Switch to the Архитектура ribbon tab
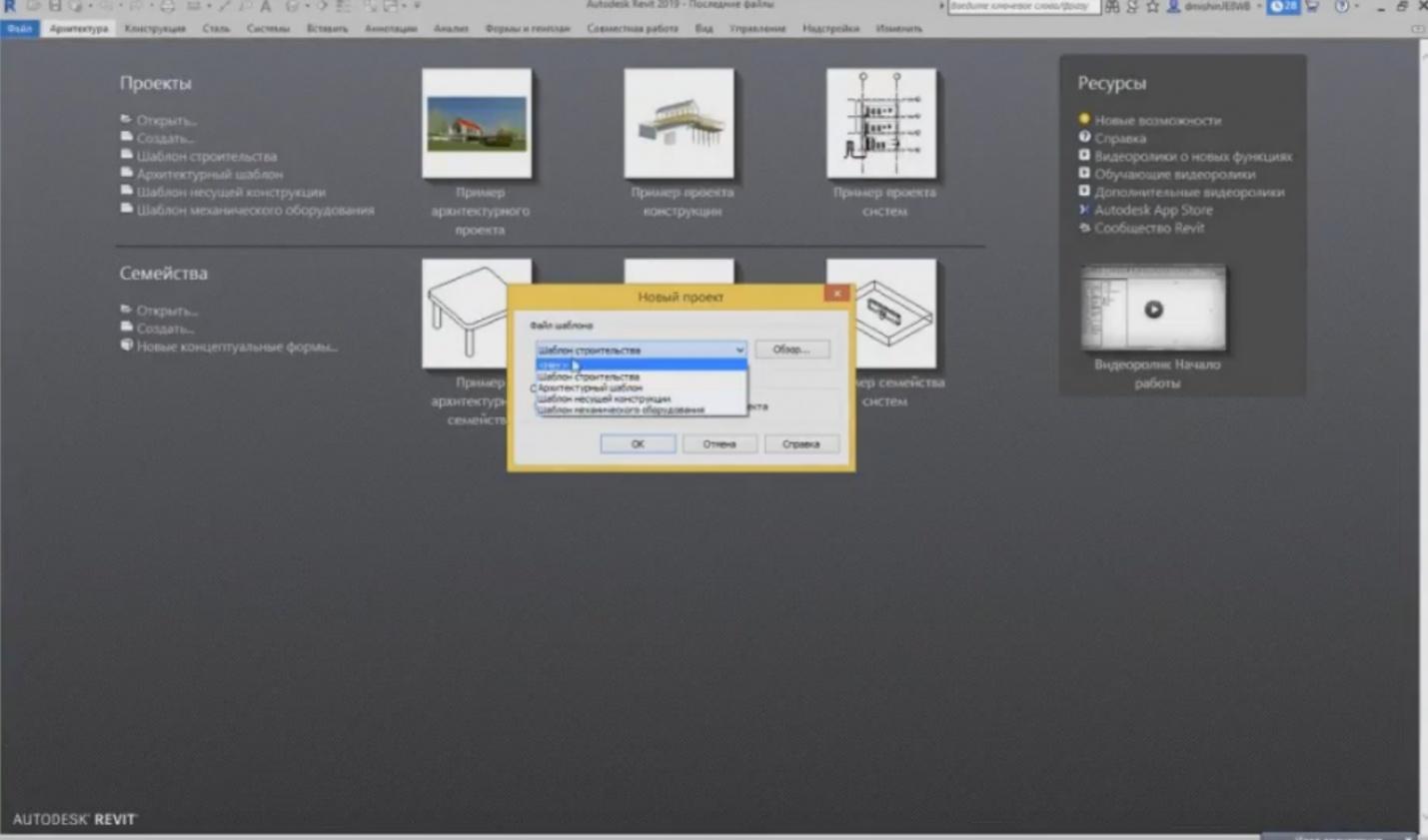1428x840 pixels. (79, 28)
